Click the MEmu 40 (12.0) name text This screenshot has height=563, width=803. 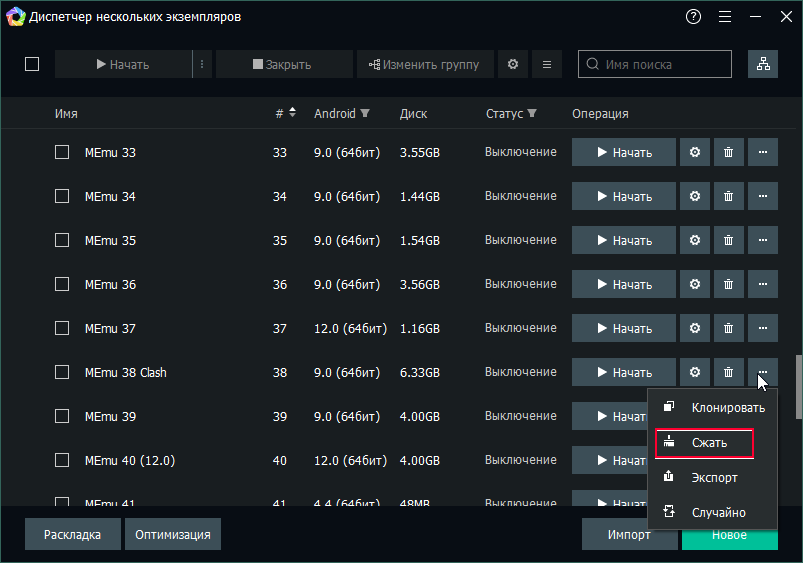pos(130,461)
